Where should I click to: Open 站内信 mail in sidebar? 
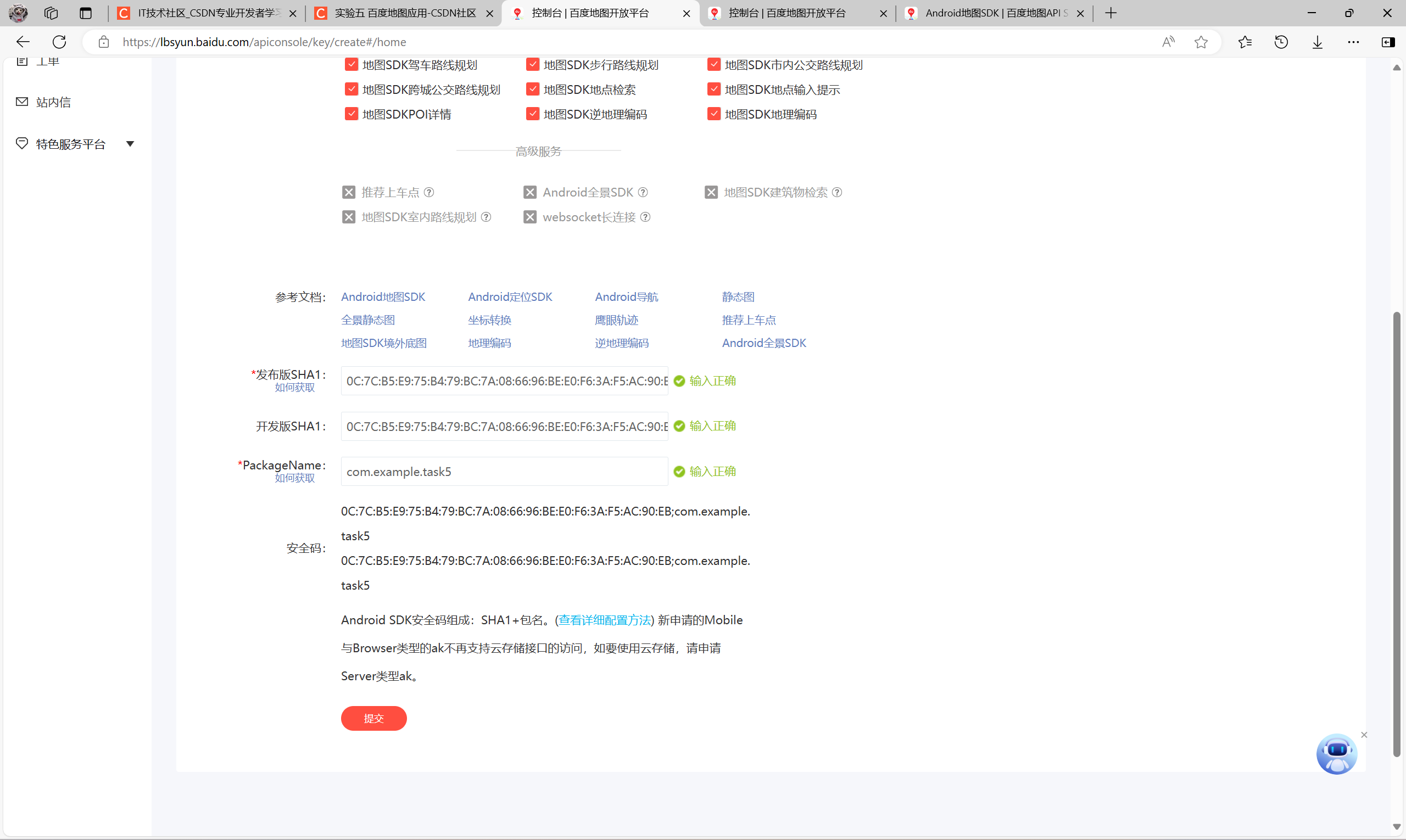[53, 102]
